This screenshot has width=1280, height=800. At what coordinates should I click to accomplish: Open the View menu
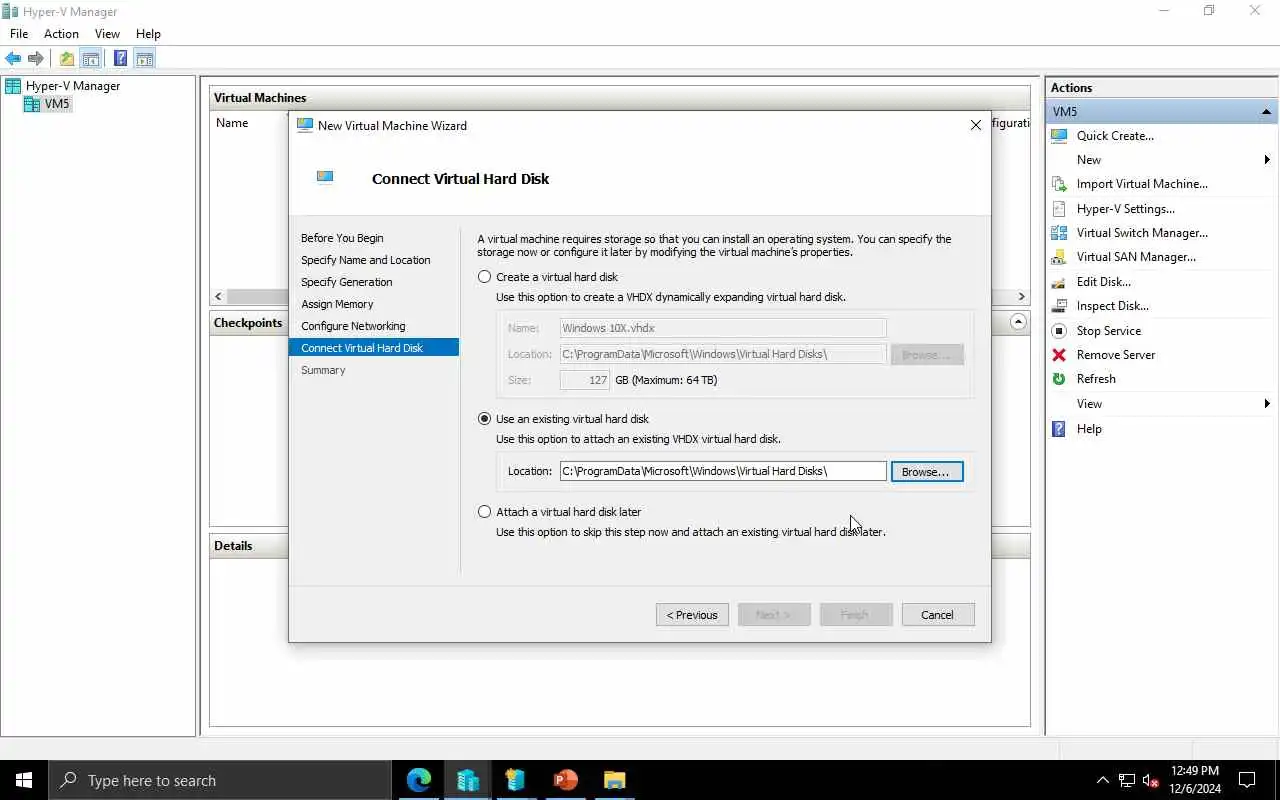107,34
